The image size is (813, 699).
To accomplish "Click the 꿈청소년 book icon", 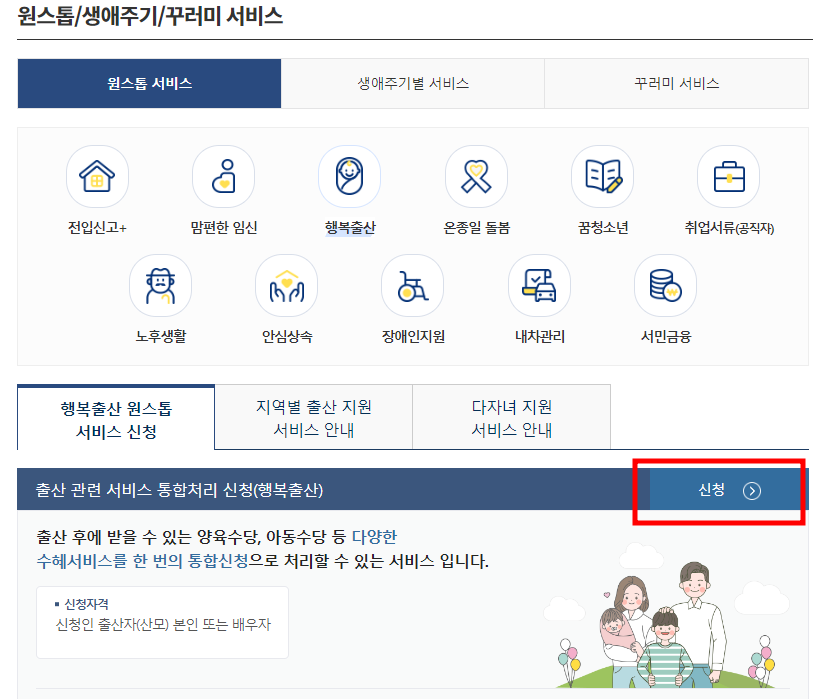I will (602, 176).
